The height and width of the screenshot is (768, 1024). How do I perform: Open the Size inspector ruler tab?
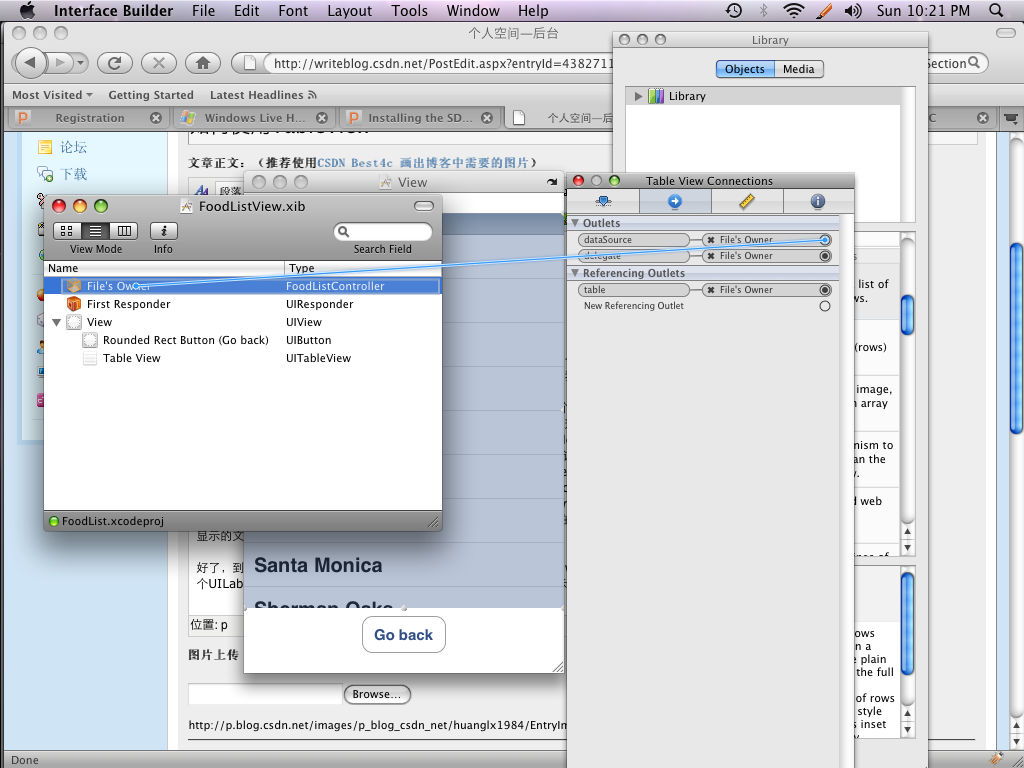(746, 201)
